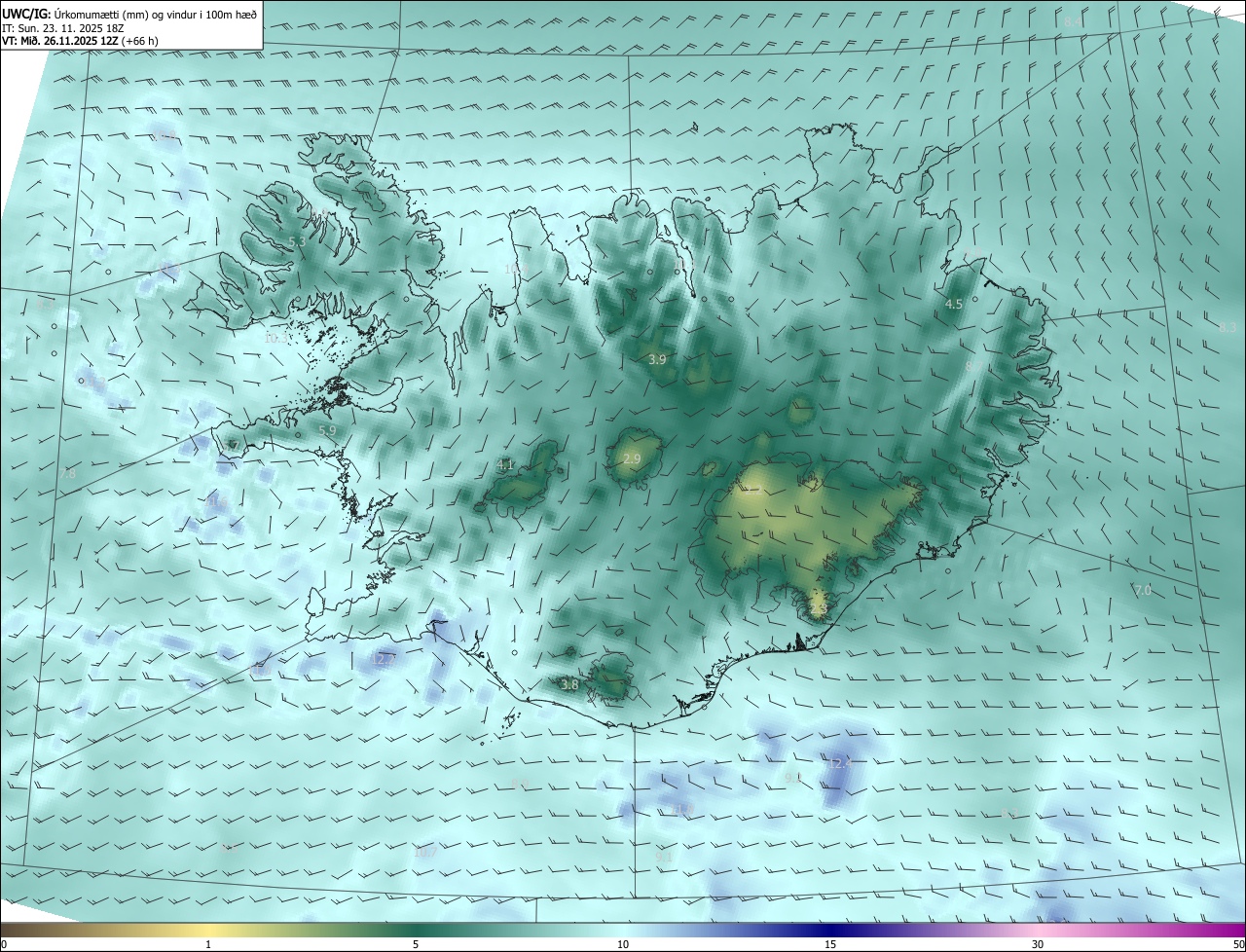Click the 8.3 value at the eastern edge
Viewport: 1246px width, 952px height.
(1228, 328)
